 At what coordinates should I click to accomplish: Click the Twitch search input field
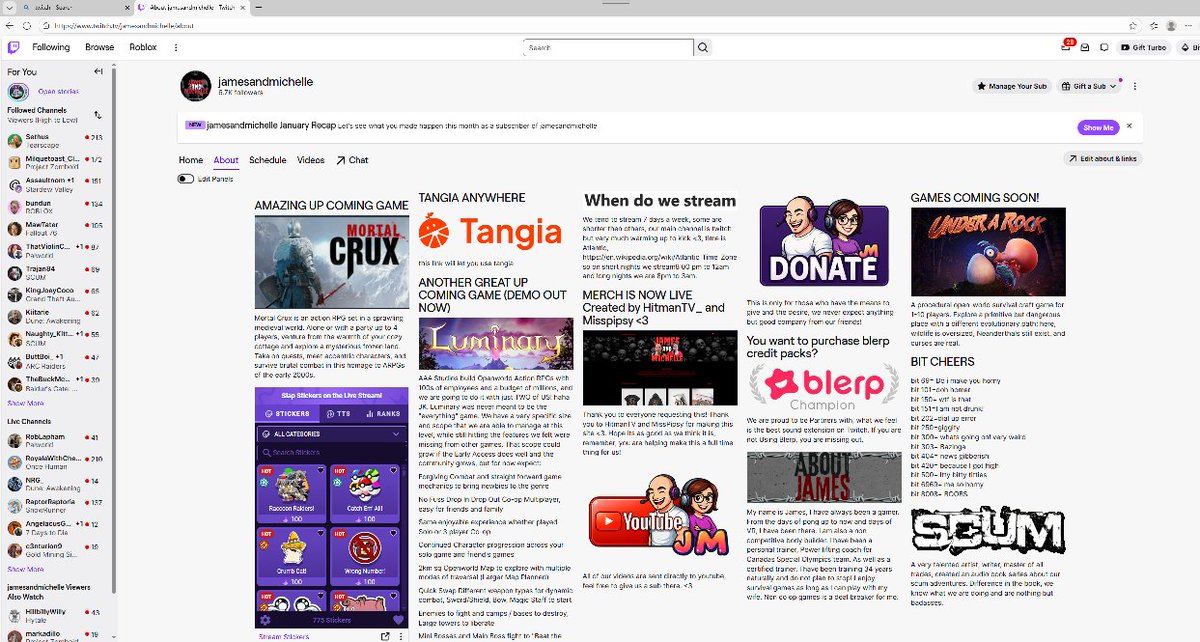608,47
